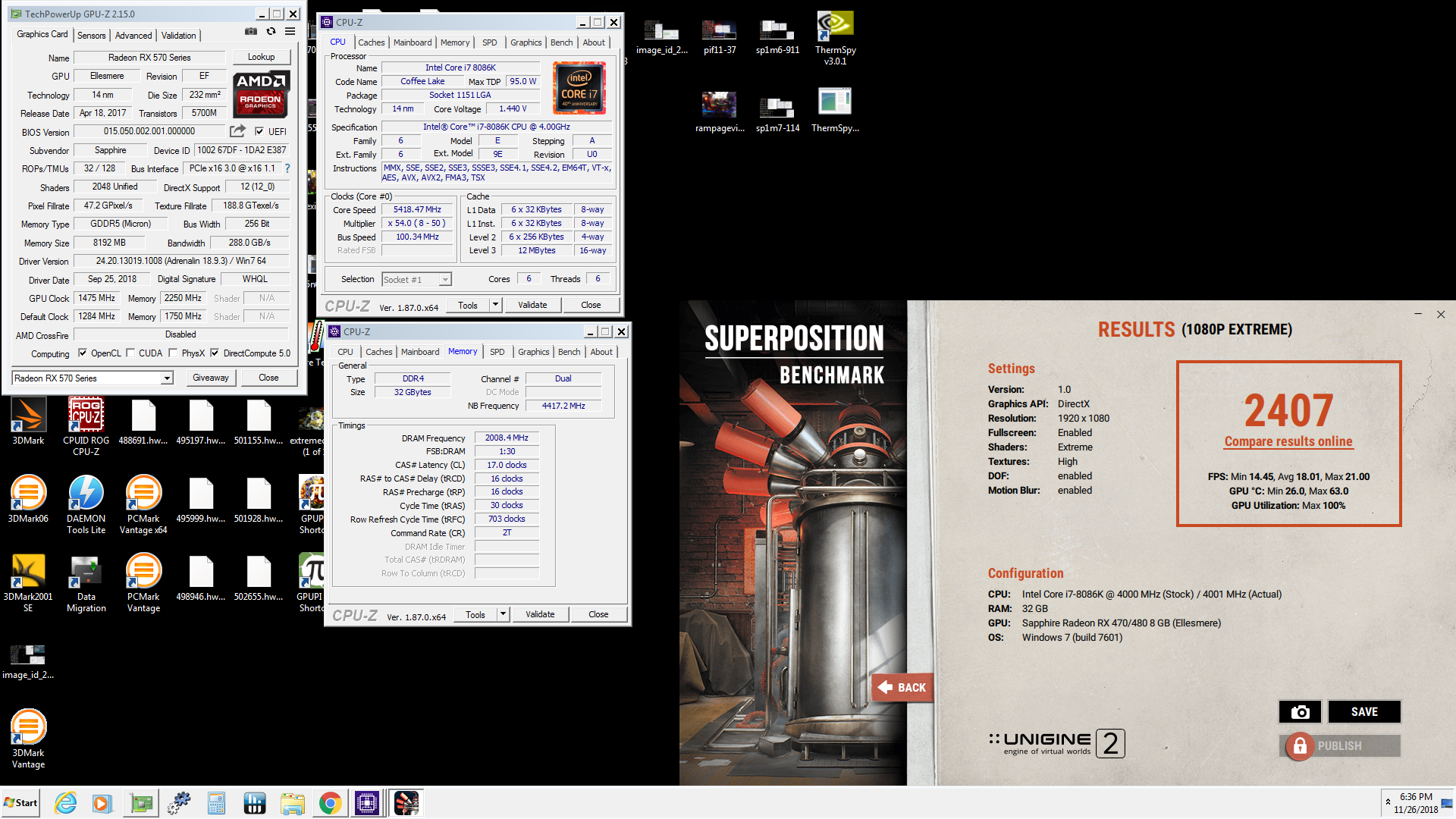Toggle the CUDA checkbox

click(x=130, y=353)
